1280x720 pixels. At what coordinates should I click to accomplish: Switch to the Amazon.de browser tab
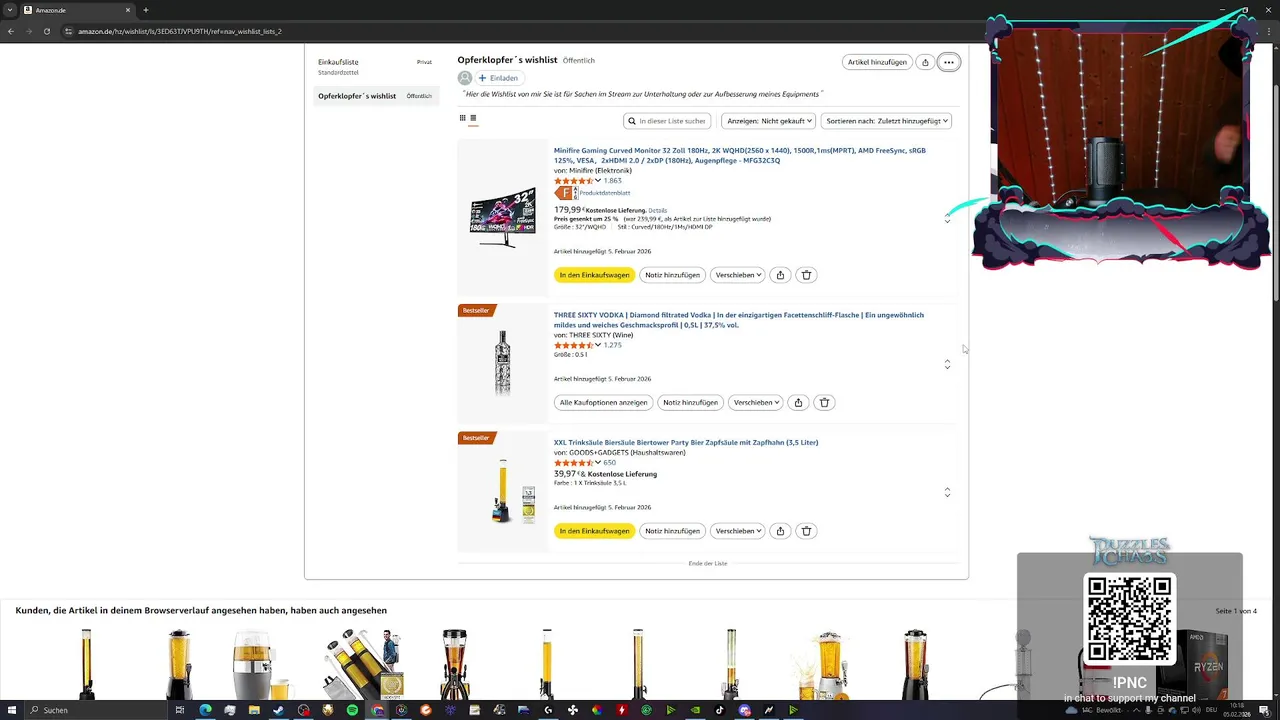coord(76,10)
